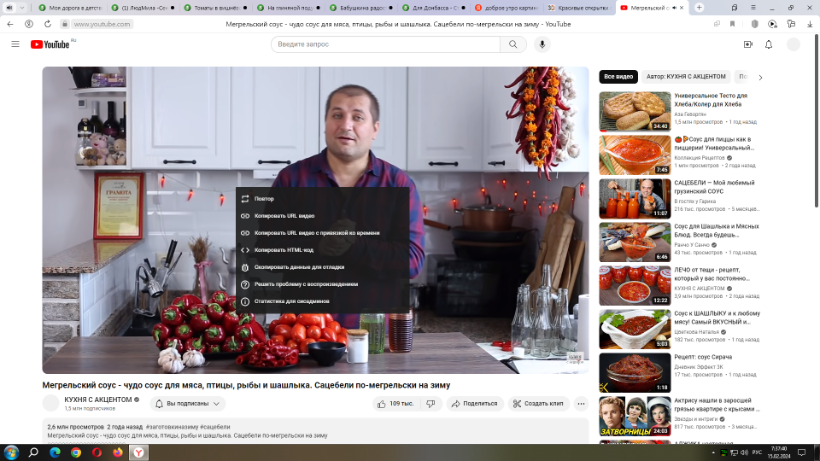Toggle Повтор loop in context menu
The width and height of the screenshot is (820, 461).
pyautogui.click(x=264, y=199)
